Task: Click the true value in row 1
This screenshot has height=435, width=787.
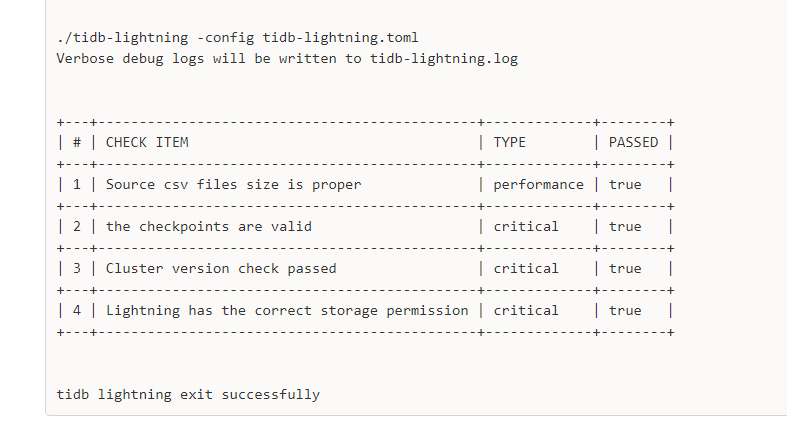Action: (x=625, y=185)
